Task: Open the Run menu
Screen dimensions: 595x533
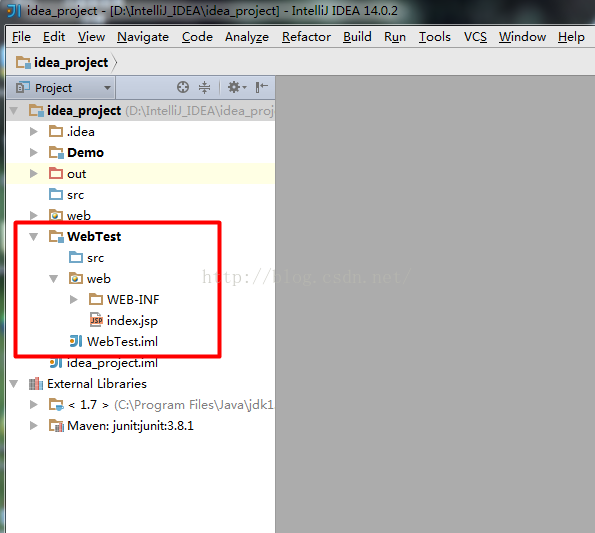Action: tap(395, 37)
